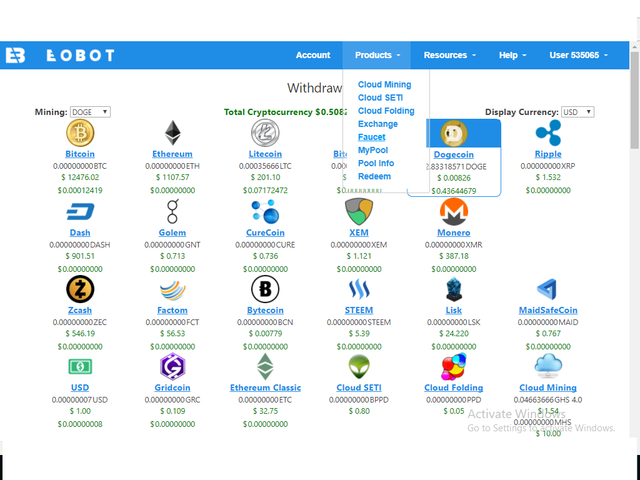Screen dimensions: 640x480
Task: Open the Ethereum Classic link
Action: click(x=265, y=388)
